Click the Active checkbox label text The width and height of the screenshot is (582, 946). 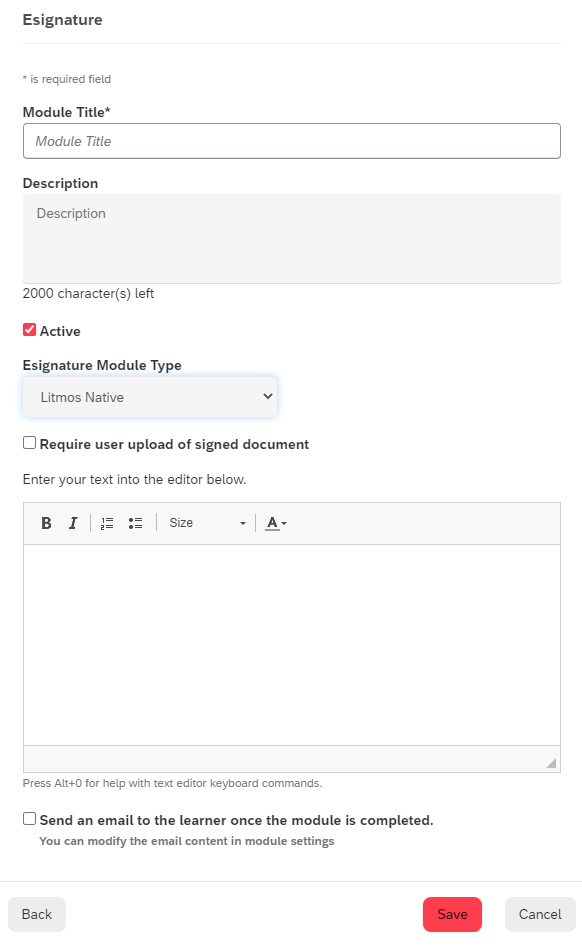(x=60, y=331)
